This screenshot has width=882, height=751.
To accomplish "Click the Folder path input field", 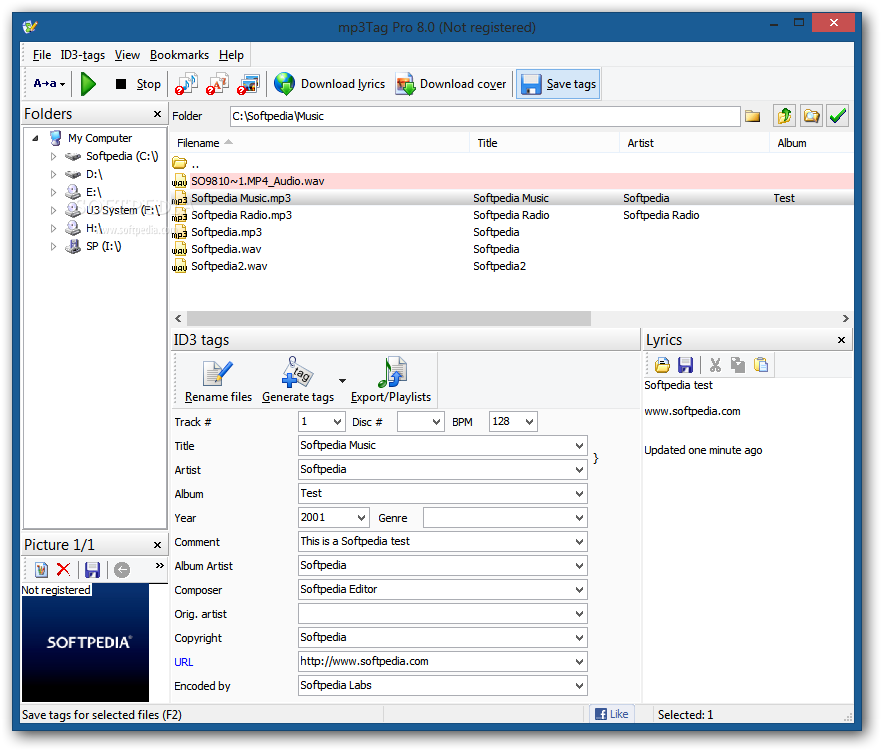I will [485, 116].
